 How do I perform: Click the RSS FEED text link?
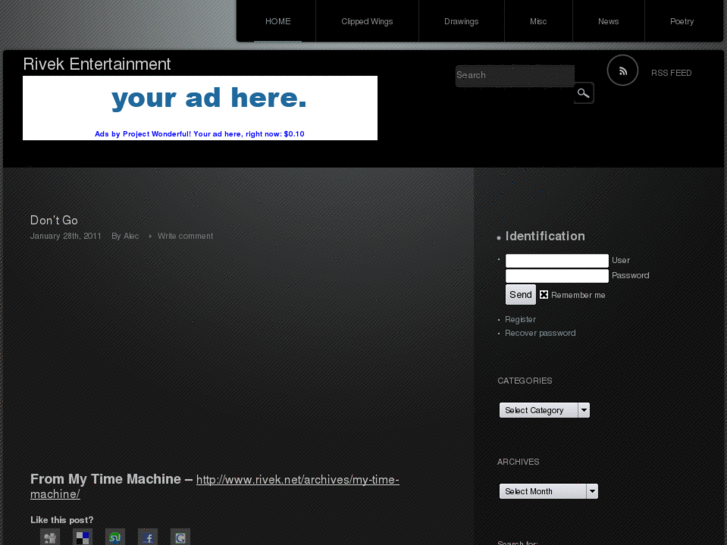coord(671,73)
